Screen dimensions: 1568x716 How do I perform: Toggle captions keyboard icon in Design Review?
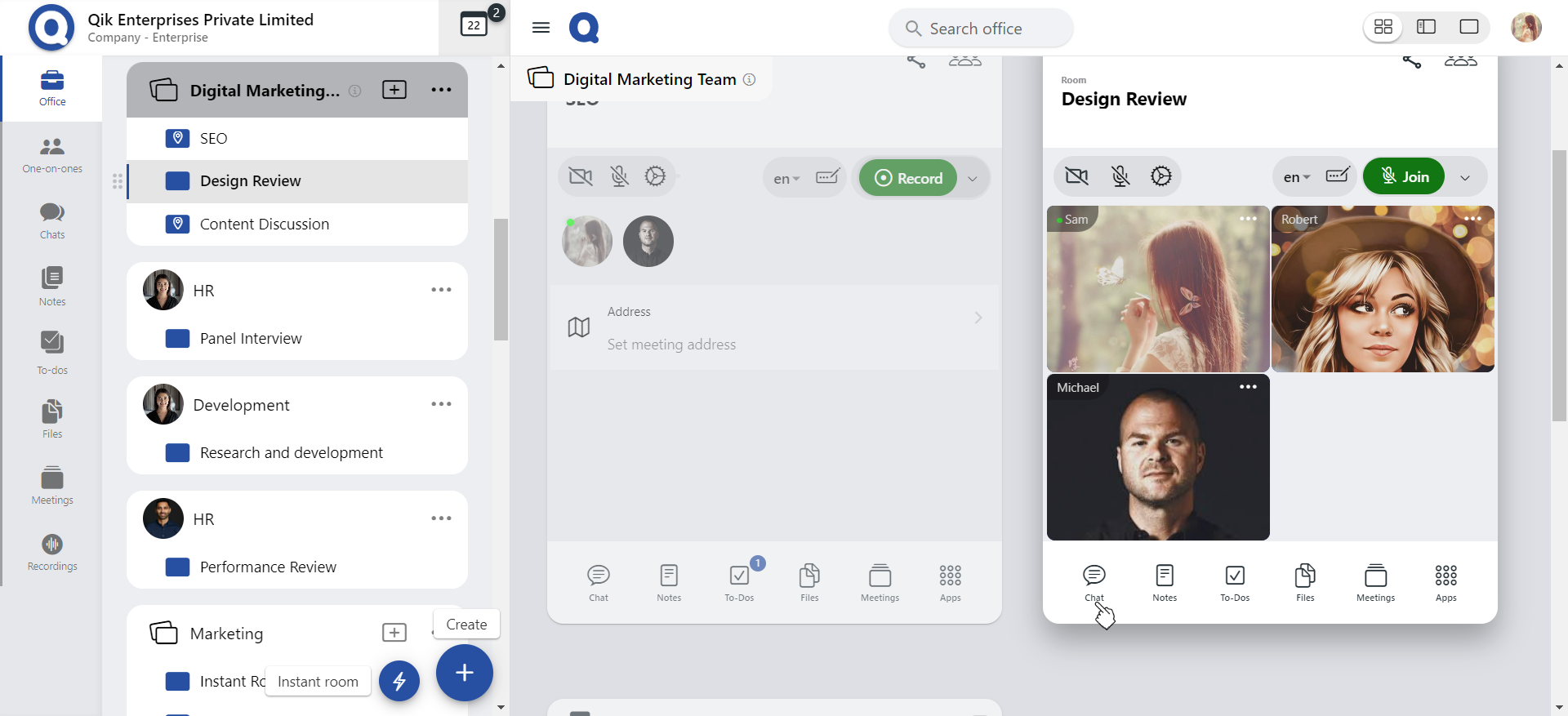(x=1337, y=175)
